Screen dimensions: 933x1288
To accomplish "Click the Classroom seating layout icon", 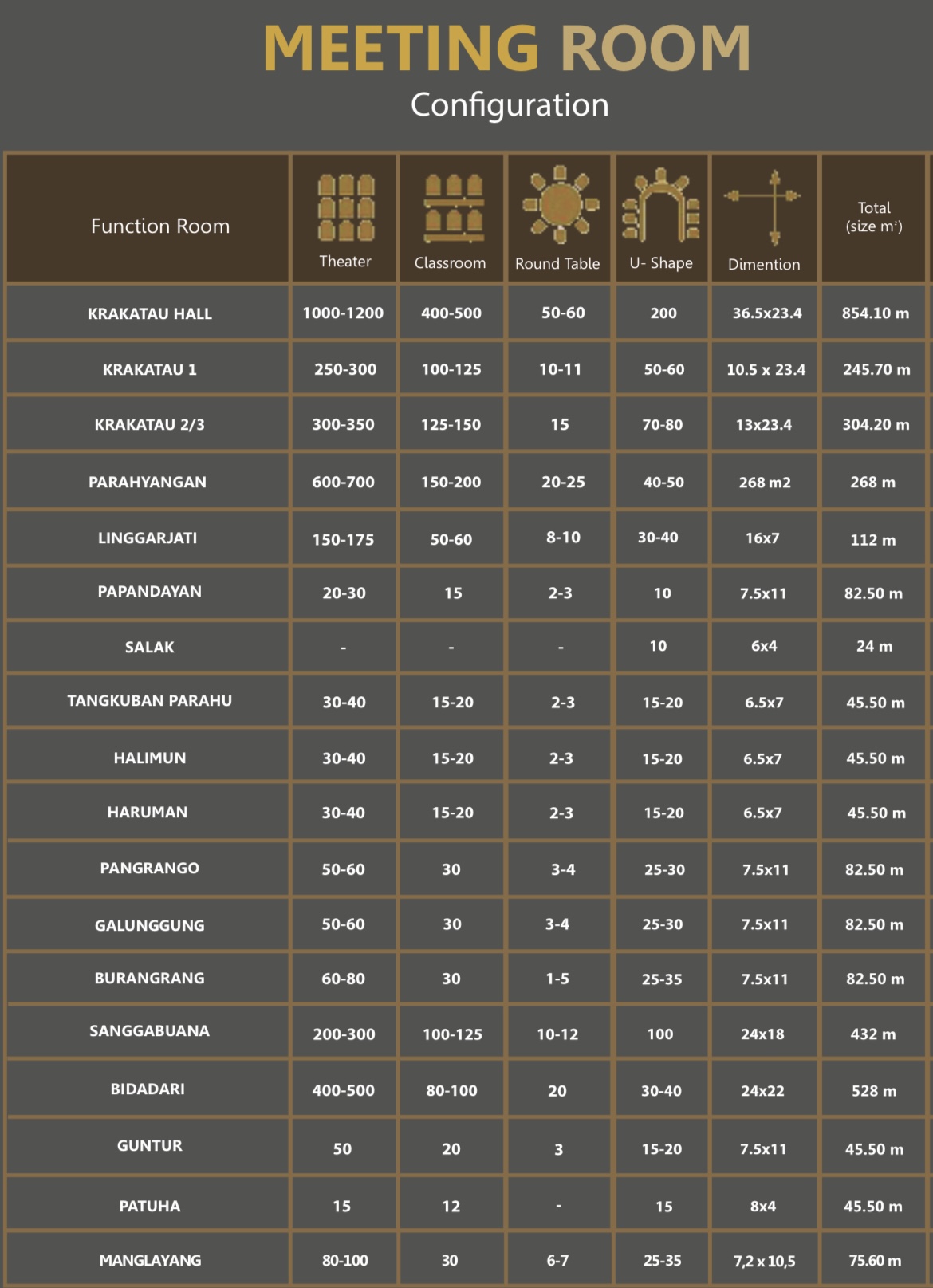I will pyautogui.click(x=452, y=207).
